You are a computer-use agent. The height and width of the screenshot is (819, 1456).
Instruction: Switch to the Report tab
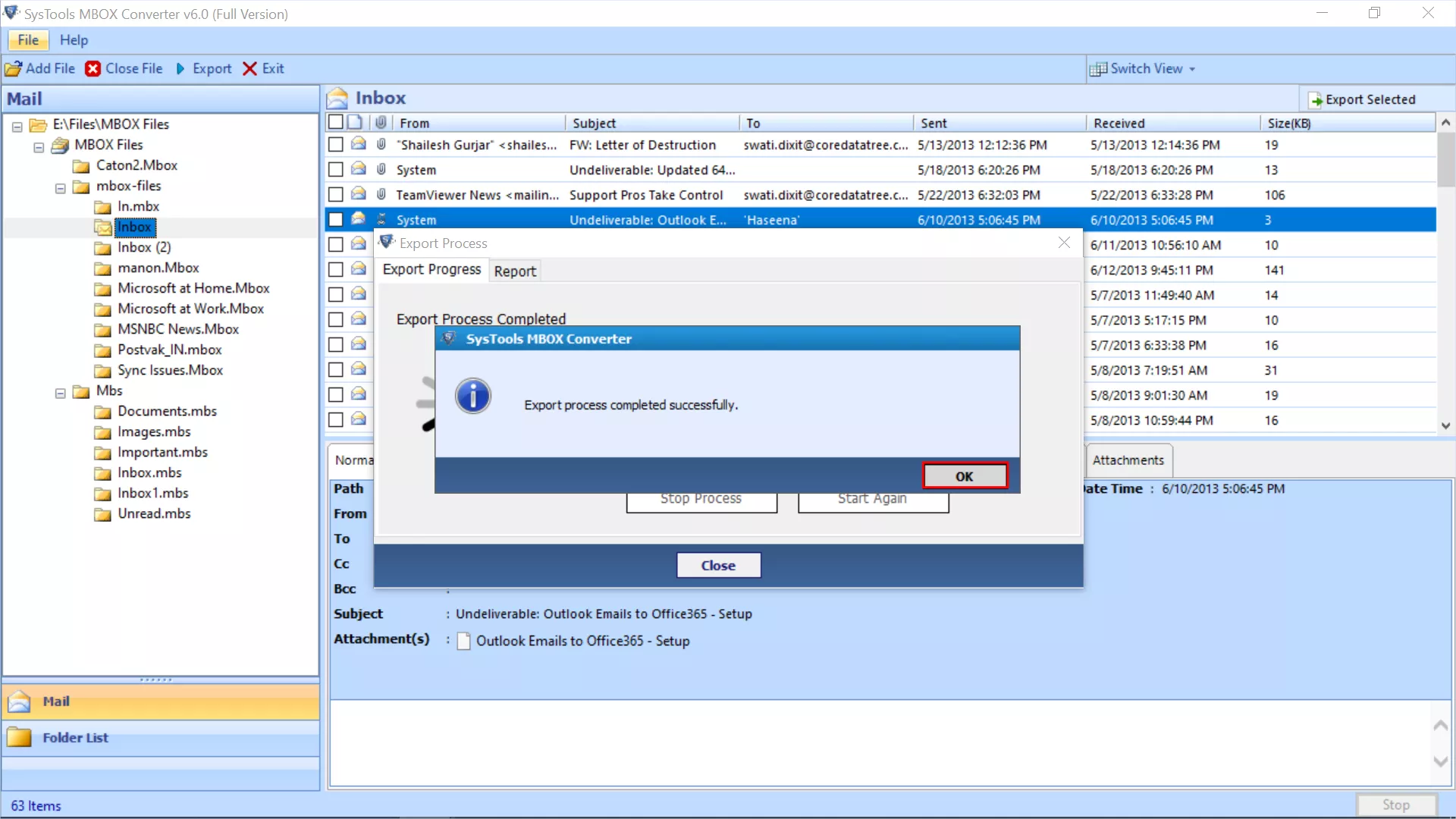[x=515, y=271]
